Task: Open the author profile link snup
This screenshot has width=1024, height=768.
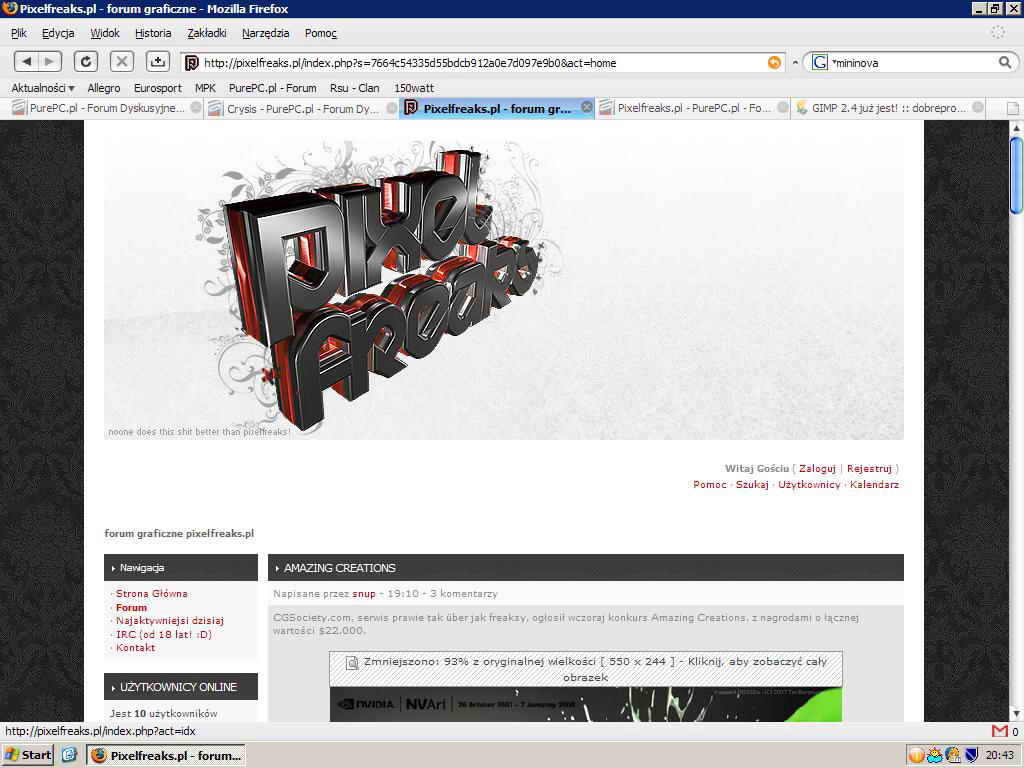Action: pos(364,594)
